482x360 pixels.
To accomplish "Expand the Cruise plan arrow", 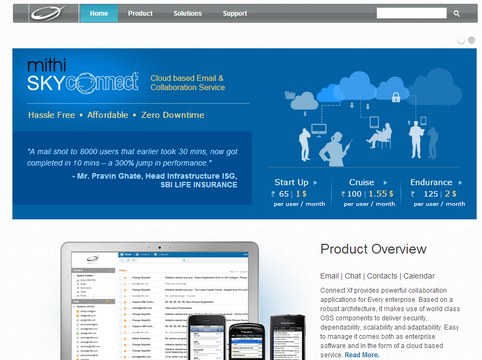I will click(385, 183).
